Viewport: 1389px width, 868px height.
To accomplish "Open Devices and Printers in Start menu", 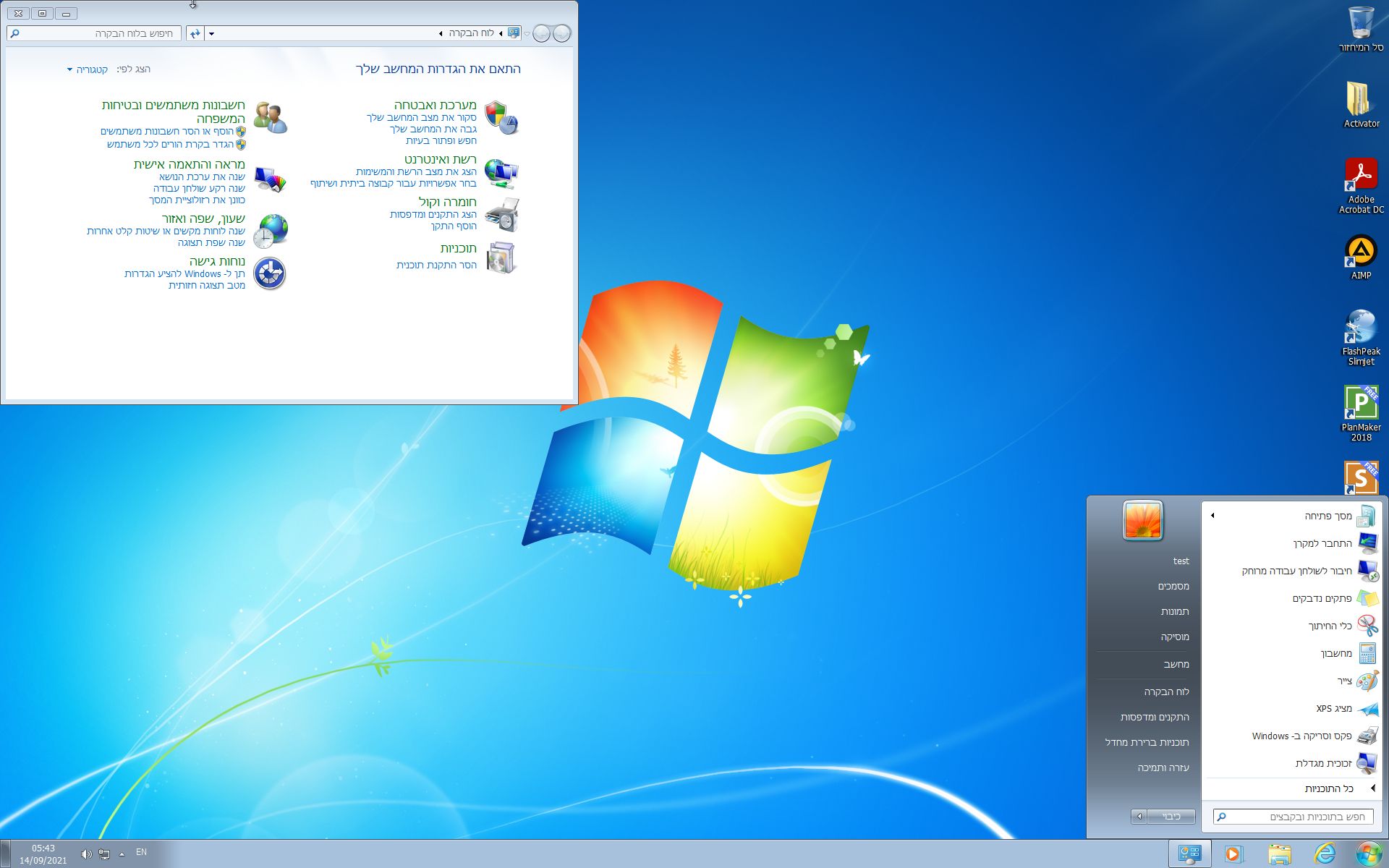I will [x=1155, y=717].
